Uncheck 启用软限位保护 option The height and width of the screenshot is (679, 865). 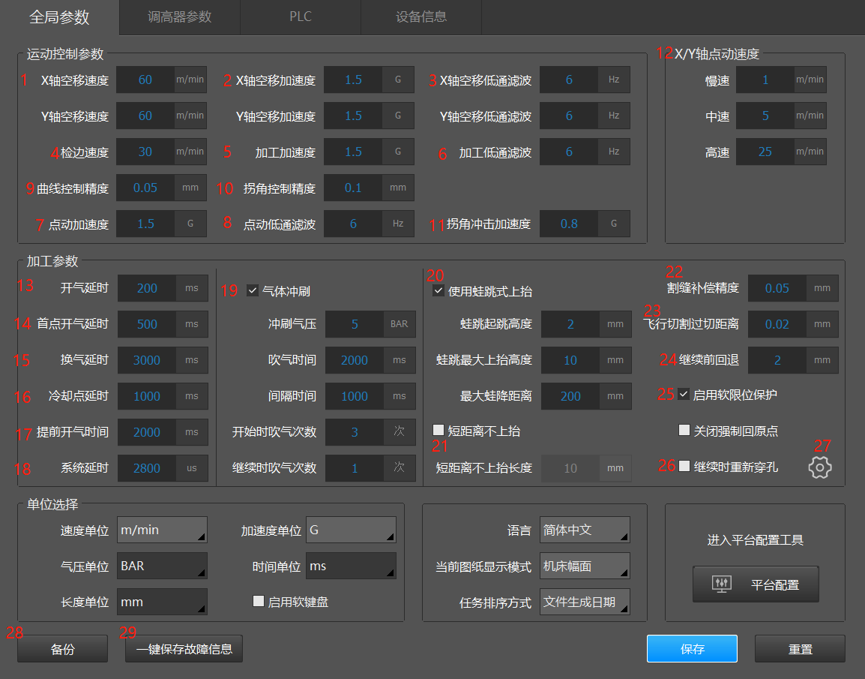684,395
